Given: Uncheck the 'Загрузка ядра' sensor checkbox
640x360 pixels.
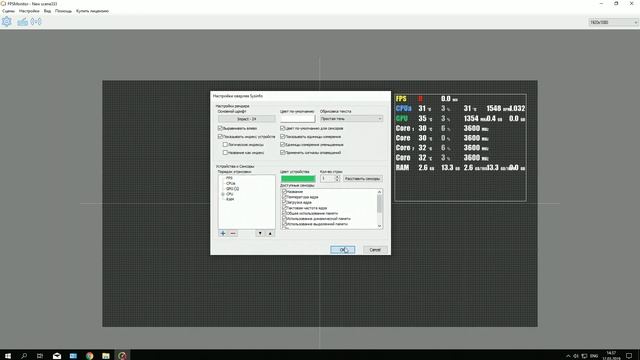Looking at the screenshot, I should pyautogui.click(x=284, y=202).
